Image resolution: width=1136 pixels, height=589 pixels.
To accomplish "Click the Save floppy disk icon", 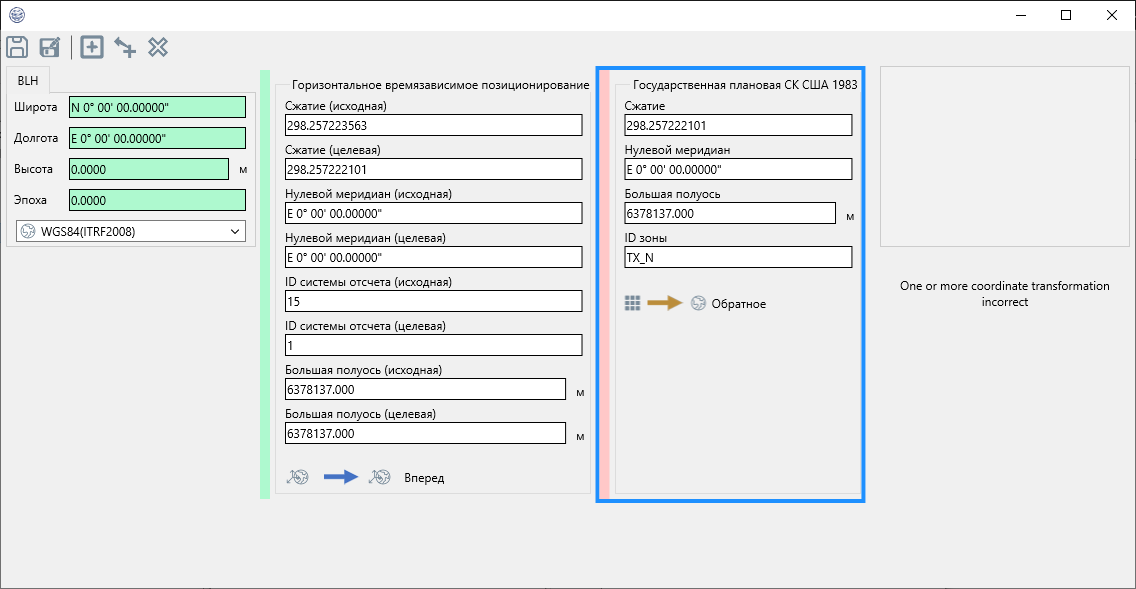I will 17,47.
